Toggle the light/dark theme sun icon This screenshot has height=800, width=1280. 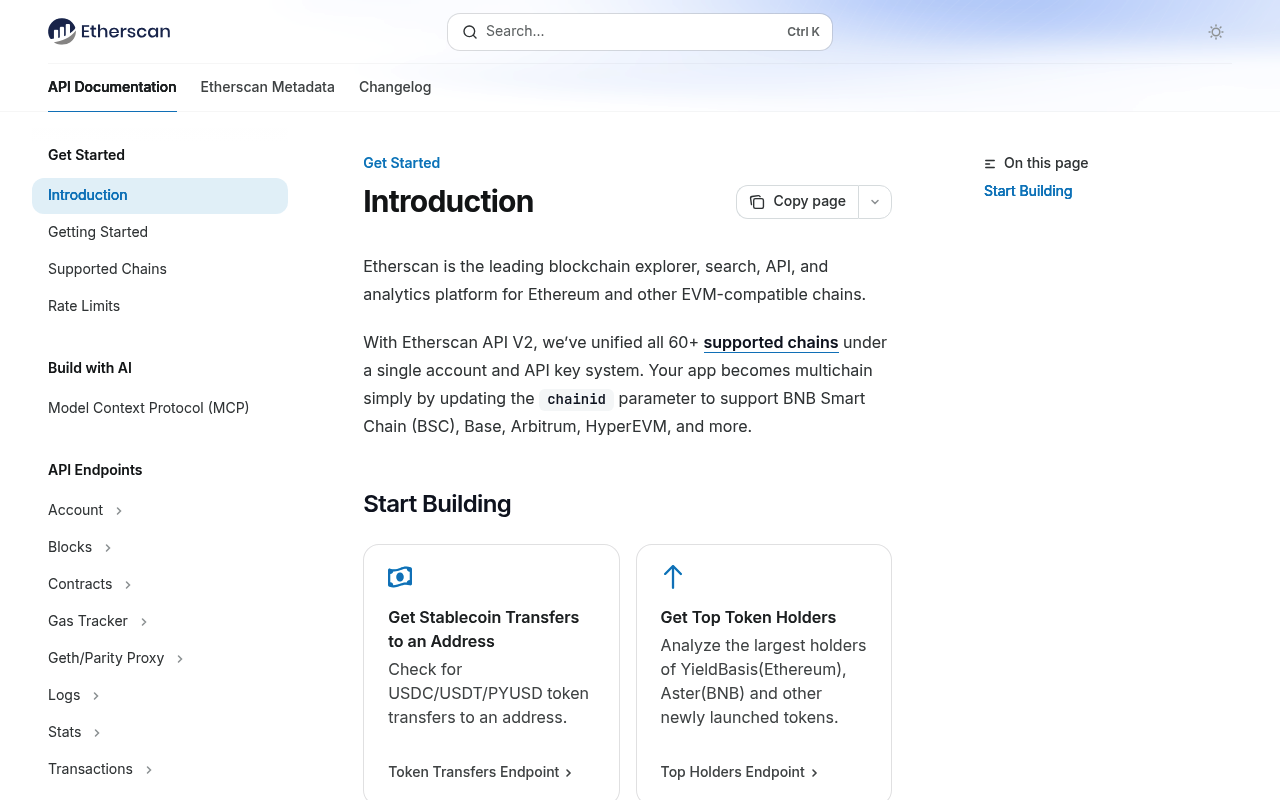[x=1216, y=32]
